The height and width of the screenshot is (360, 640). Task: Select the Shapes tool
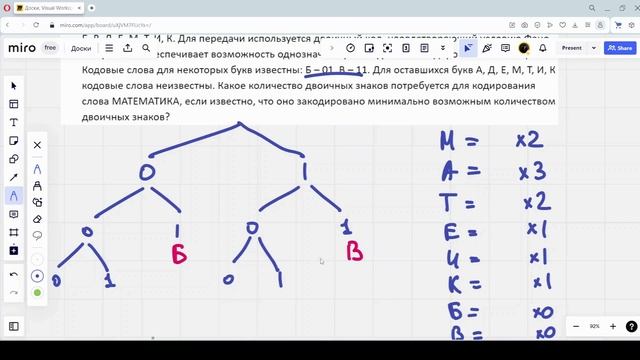click(14, 159)
